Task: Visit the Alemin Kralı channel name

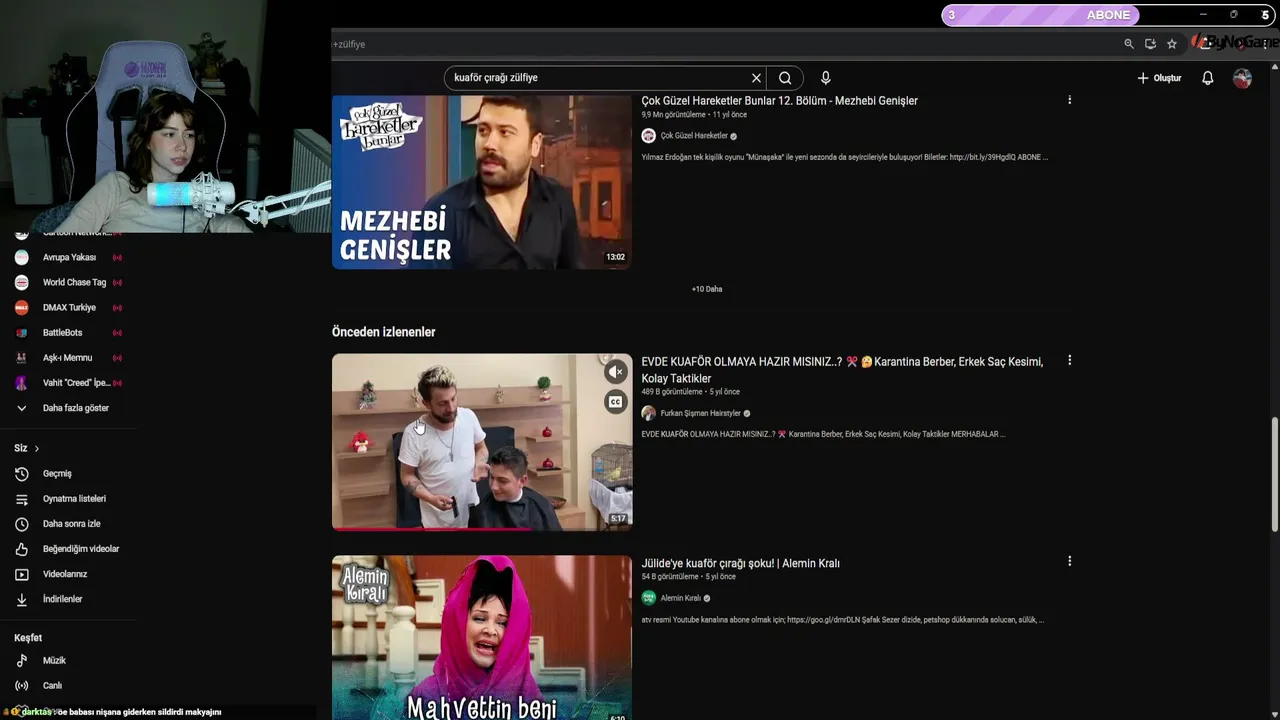Action: (x=680, y=598)
